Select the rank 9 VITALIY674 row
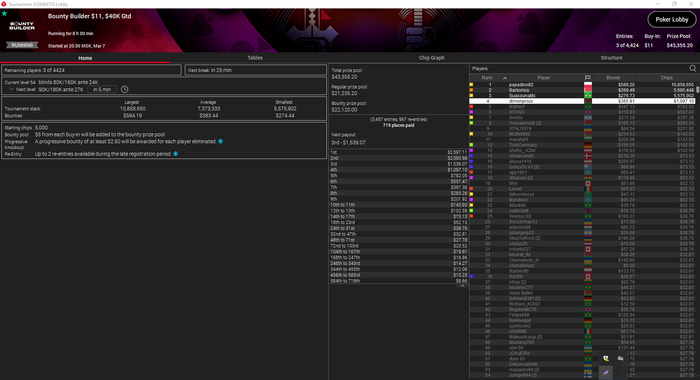Viewport: 700px width, 380px height. [582, 129]
